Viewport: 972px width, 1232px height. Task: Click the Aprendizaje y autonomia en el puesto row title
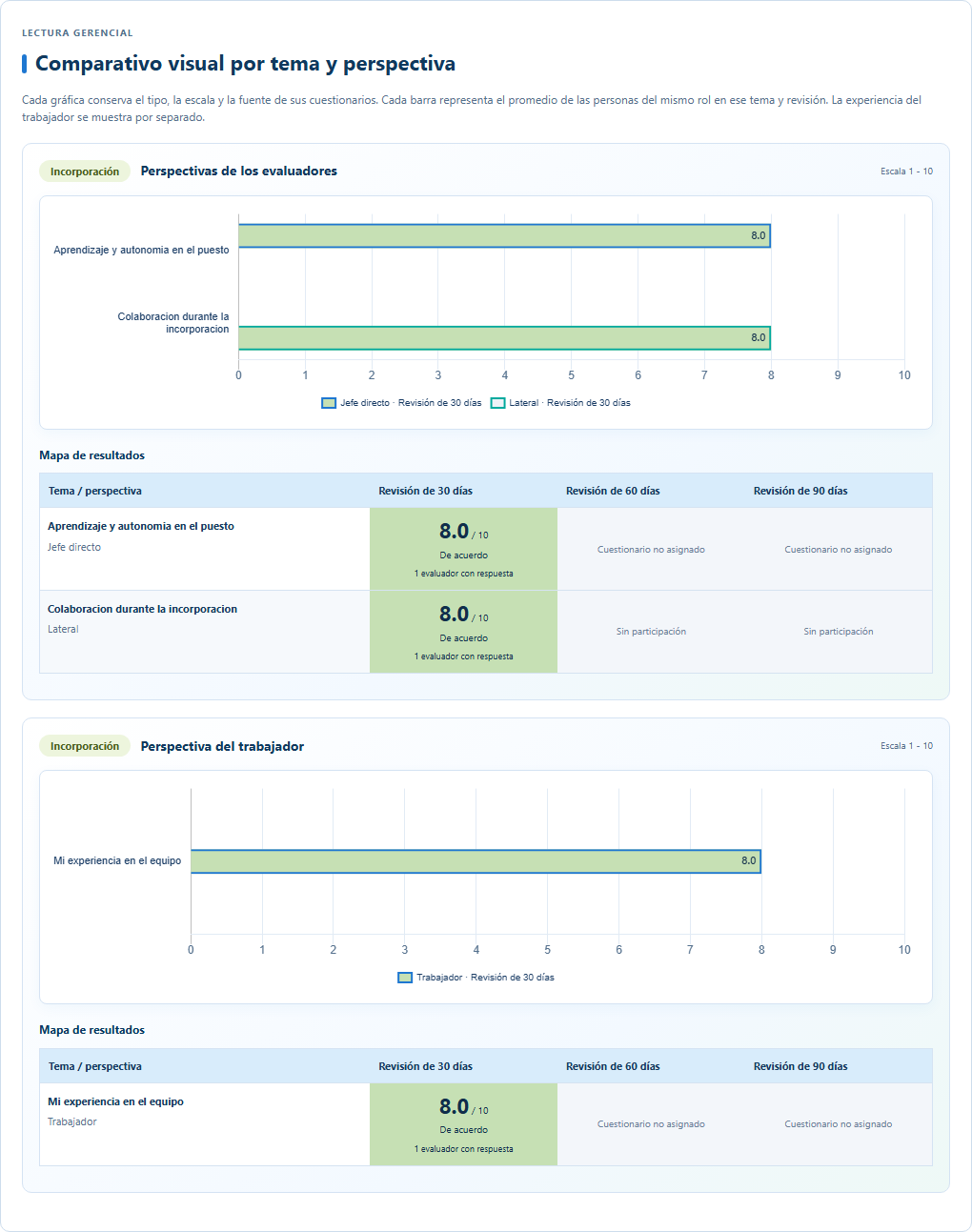(141, 526)
